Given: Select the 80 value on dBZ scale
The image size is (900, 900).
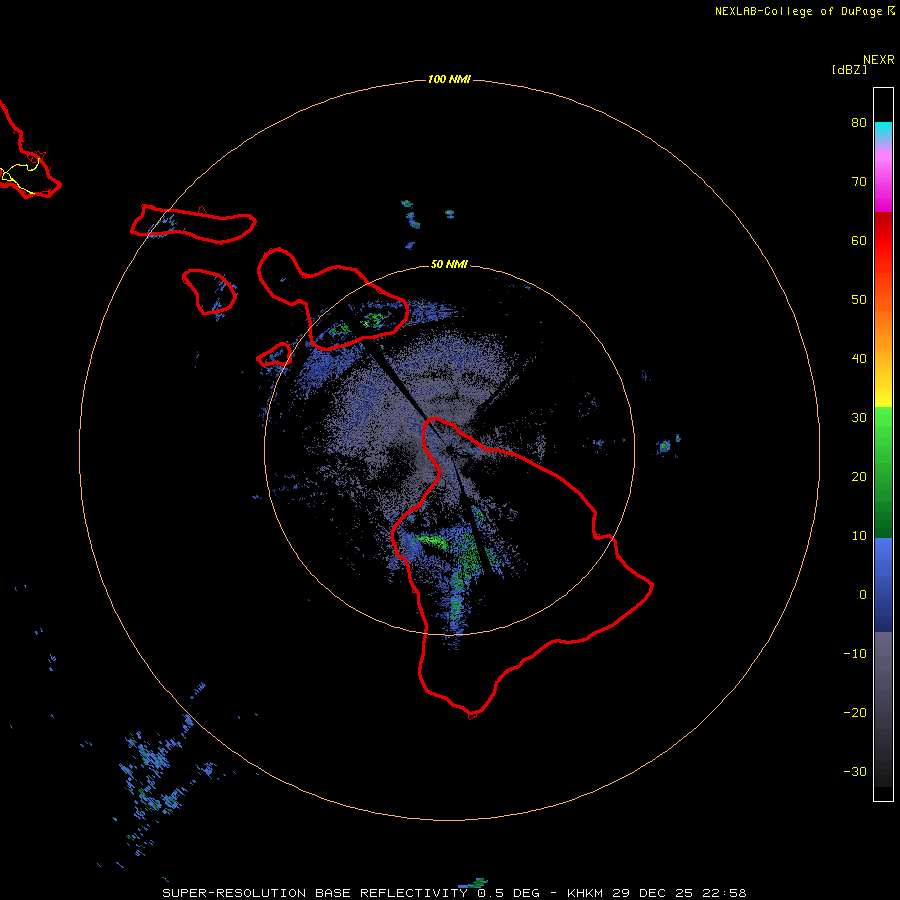Looking at the screenshot, I should click(859, 122).
